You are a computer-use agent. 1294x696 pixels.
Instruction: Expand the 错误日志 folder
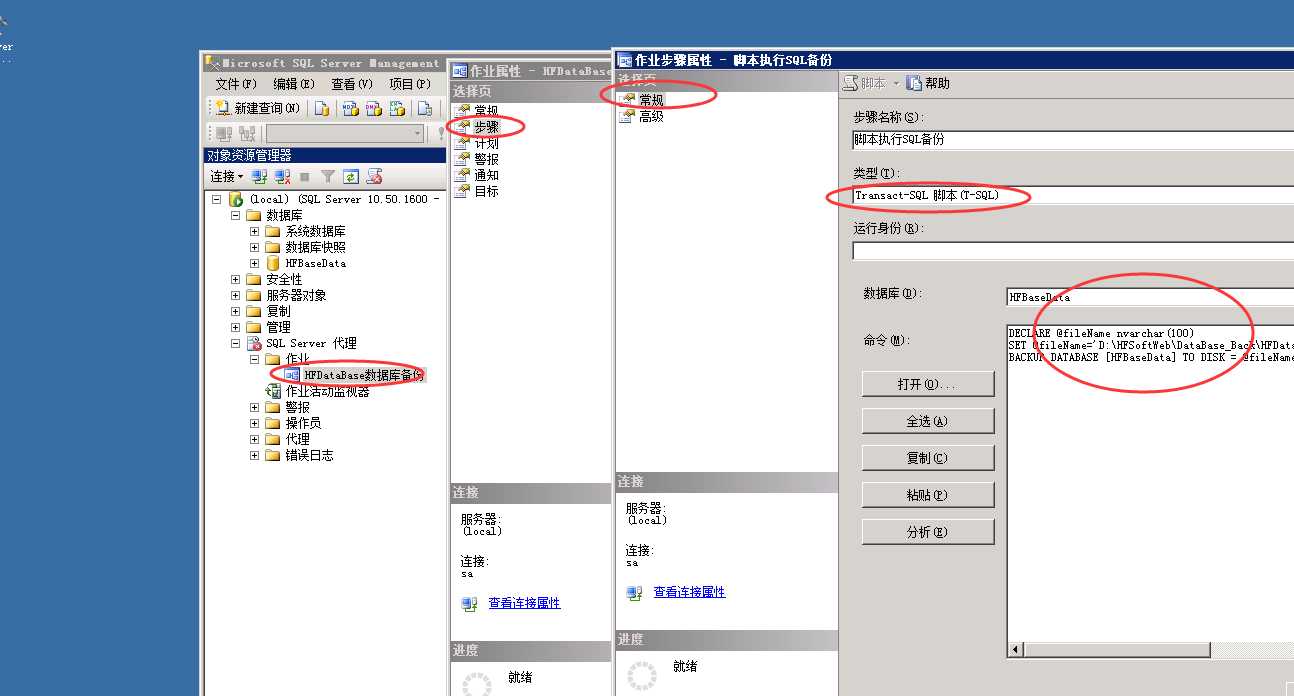pos(255,455)
